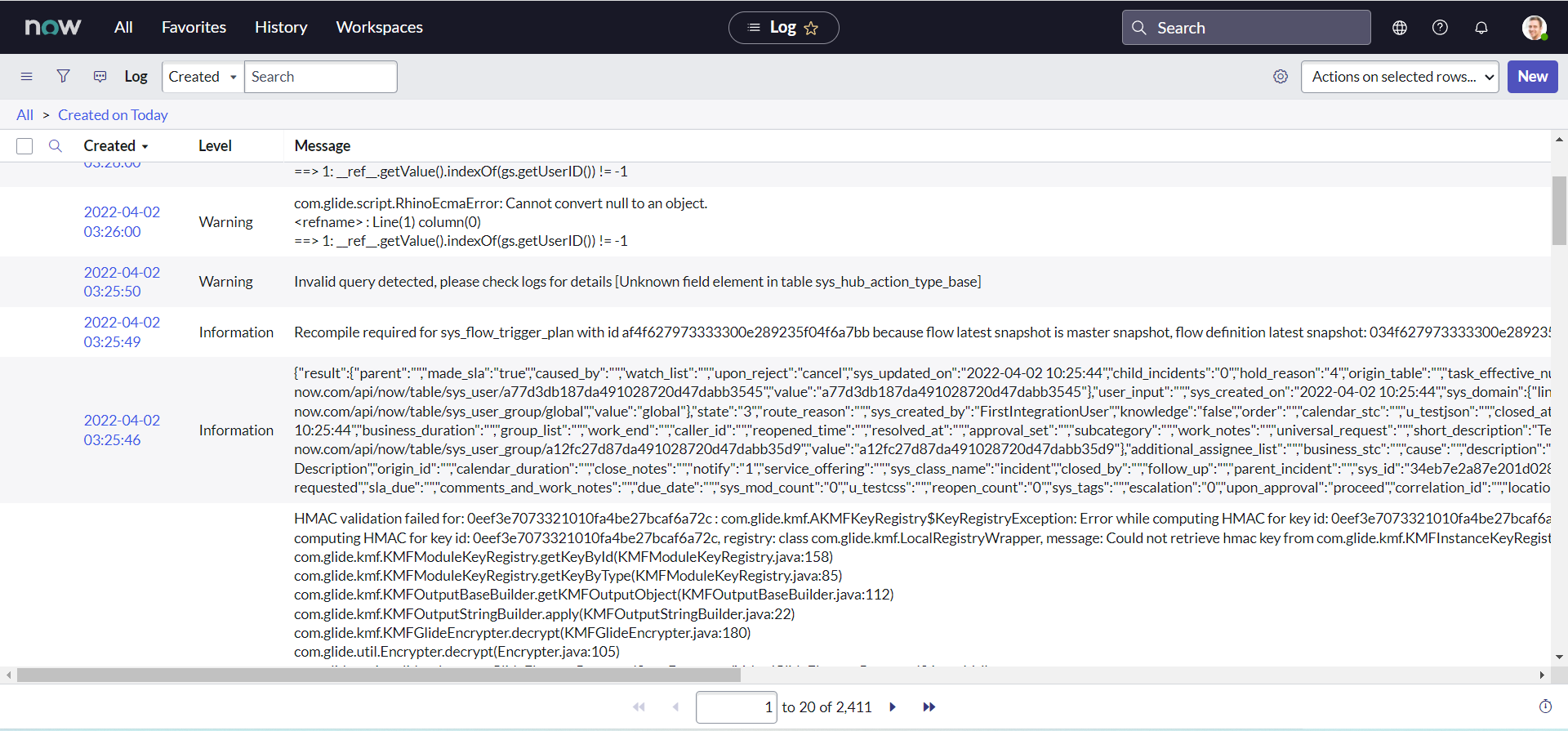1568x731 pixels.
Task: Open the 2022-04-02 03:25:49 record
Action: [x=122, y=332]
